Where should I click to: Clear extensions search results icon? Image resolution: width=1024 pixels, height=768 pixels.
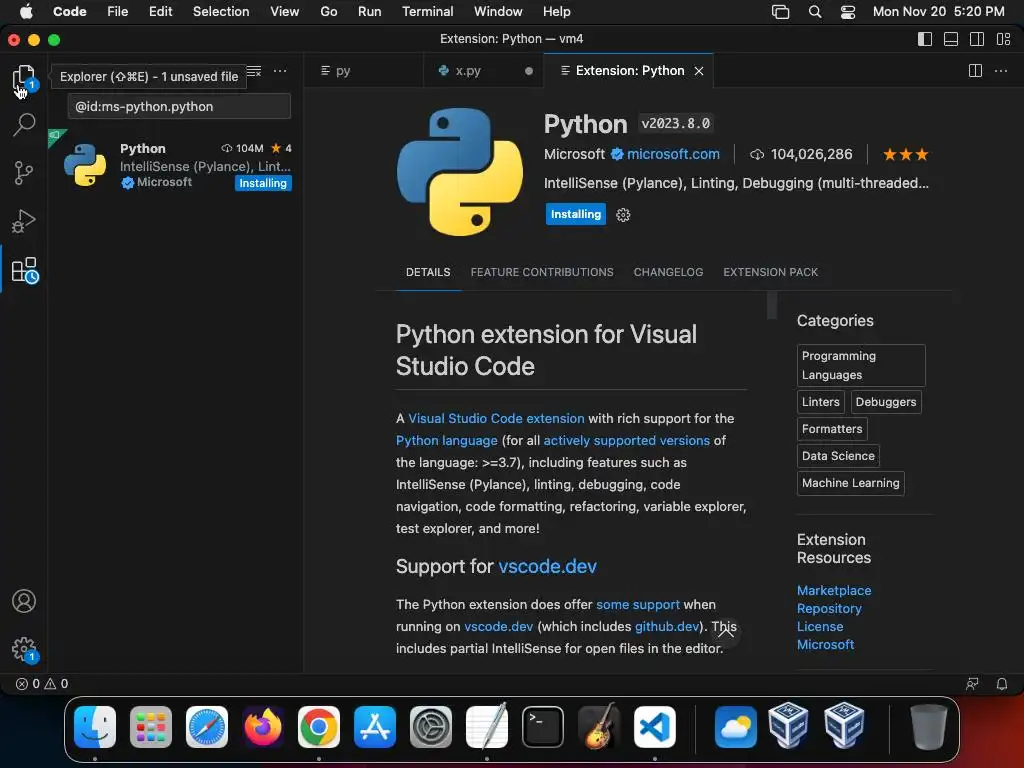pyautogui.click(x=254, y=71)
